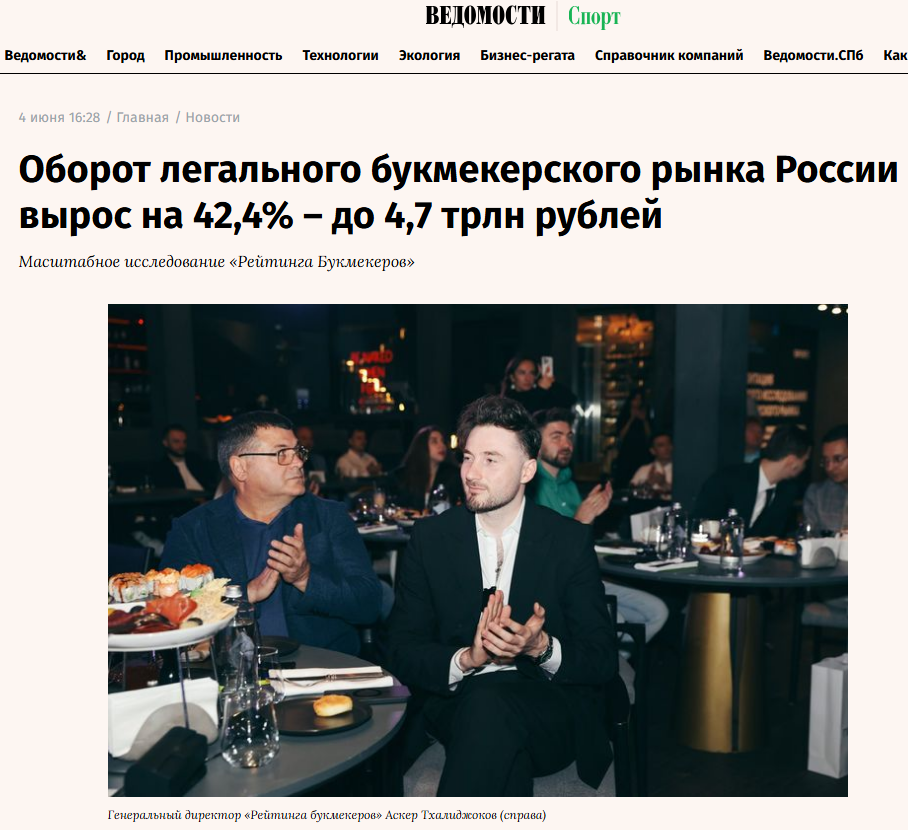The height and width of the screenshot is (830, 908).
Task: Go to Ведомости& in navigation
Action: pyautogui.click(x=45, y=56)
